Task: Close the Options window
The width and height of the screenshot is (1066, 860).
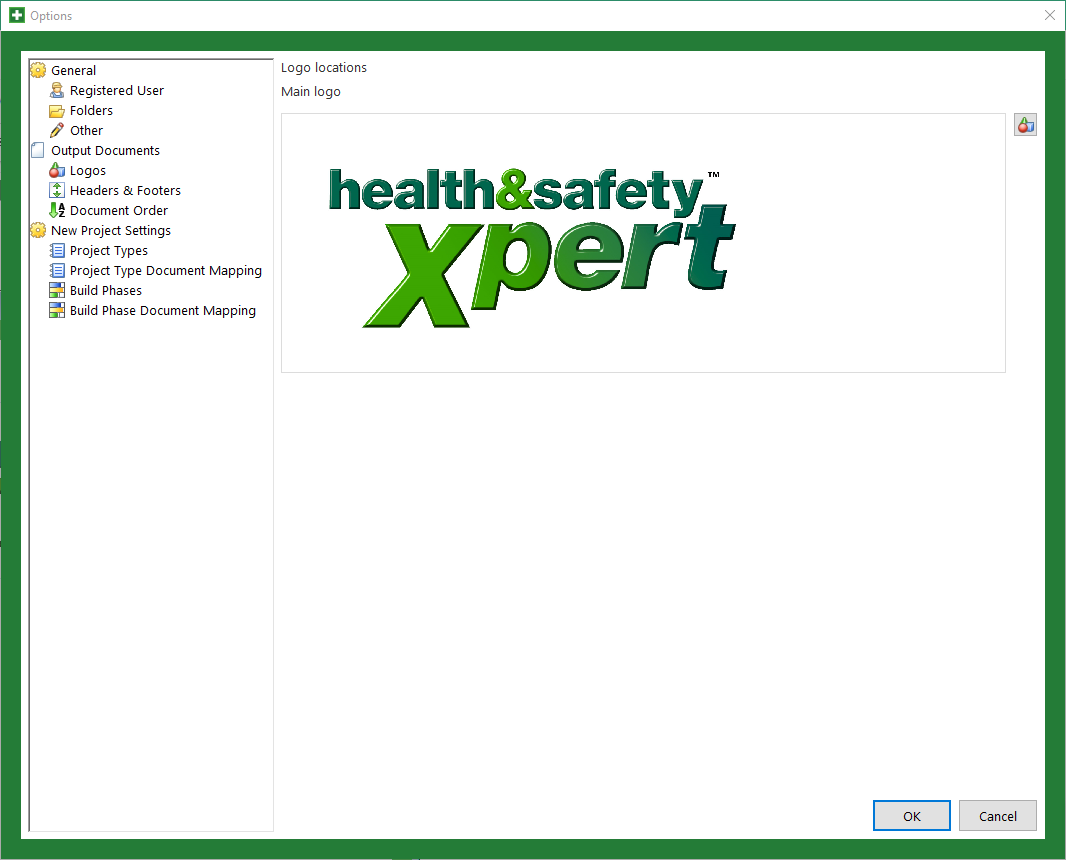Action: [1050, 15]
